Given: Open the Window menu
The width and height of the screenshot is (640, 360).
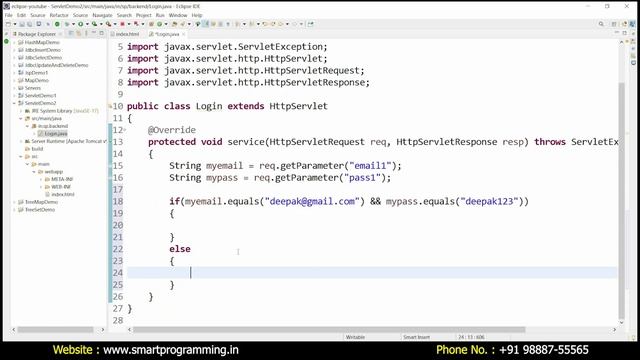Looking at the screenshot, I should pos(178,15).
